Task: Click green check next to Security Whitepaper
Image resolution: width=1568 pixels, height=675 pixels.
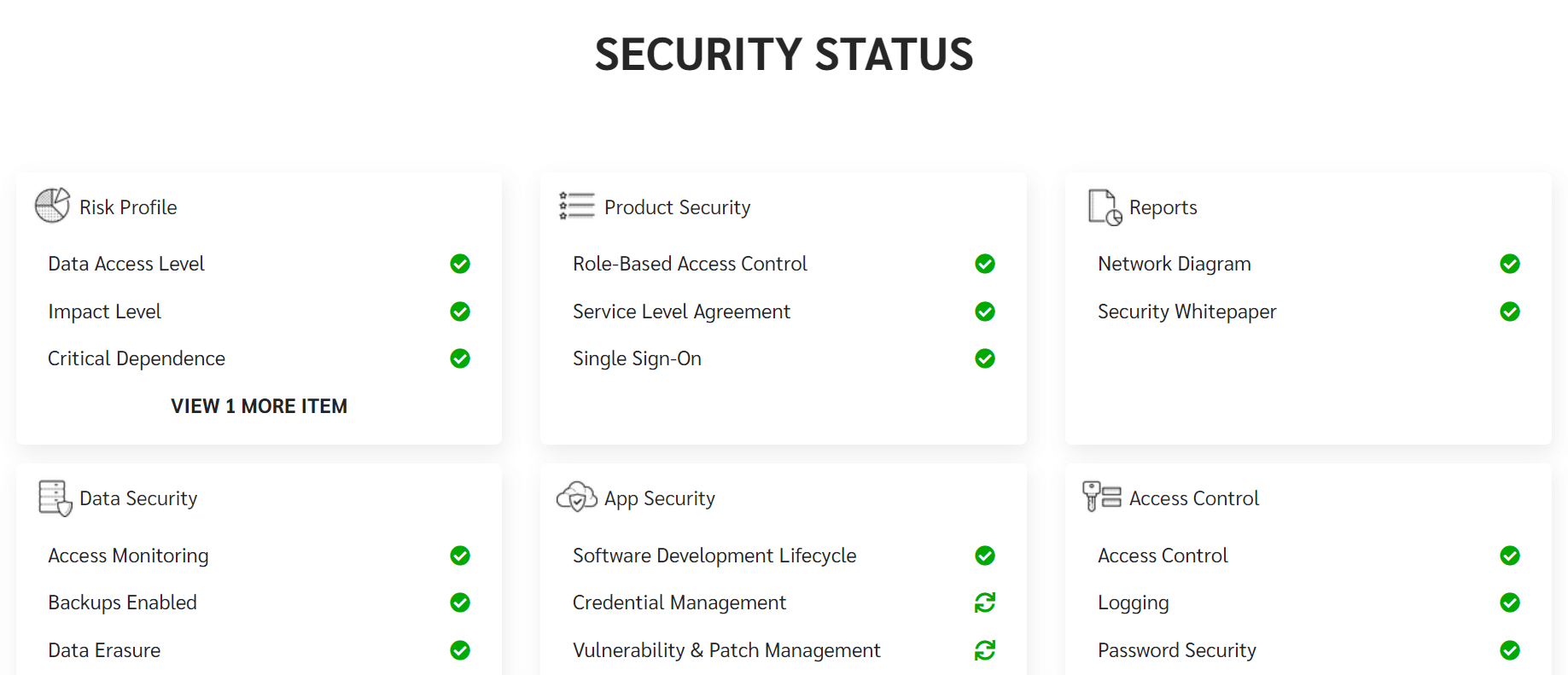Action: 1510,311
